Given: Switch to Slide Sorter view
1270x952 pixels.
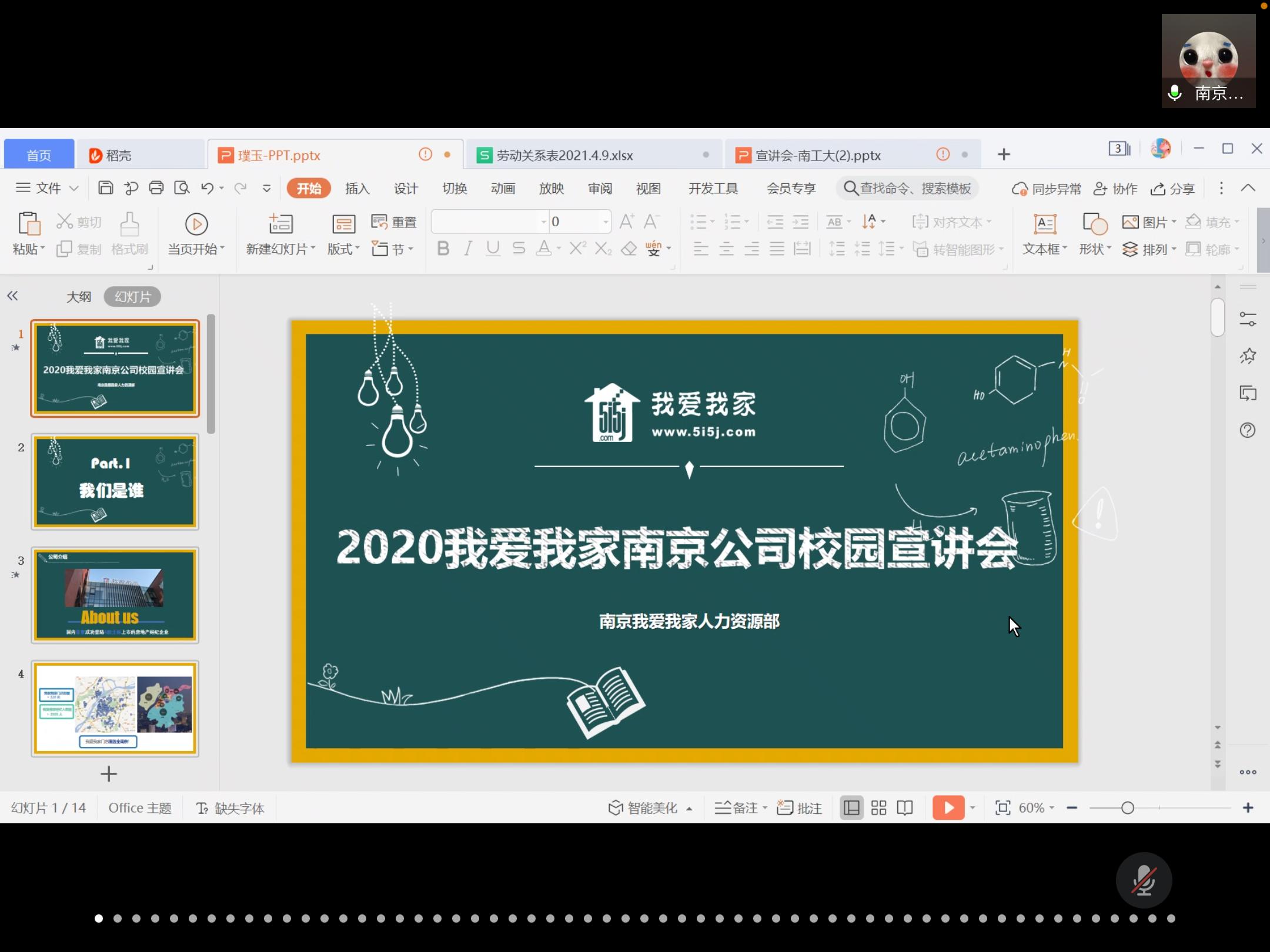Looking at the screenshot, I should (878, 808).
